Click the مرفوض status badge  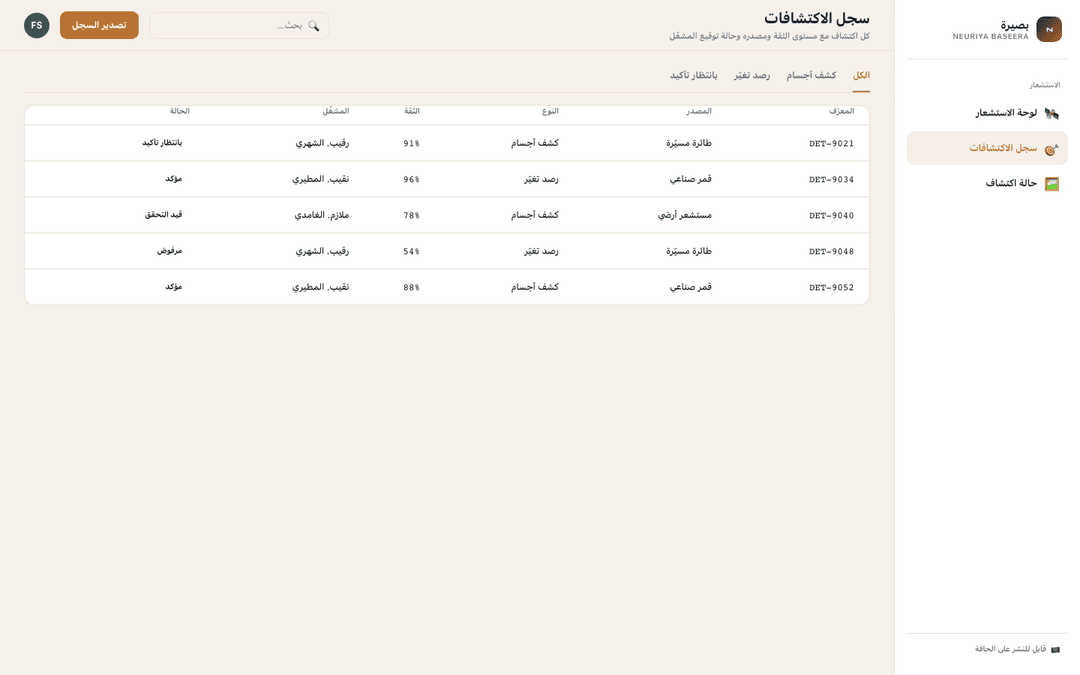coord(169,251)
